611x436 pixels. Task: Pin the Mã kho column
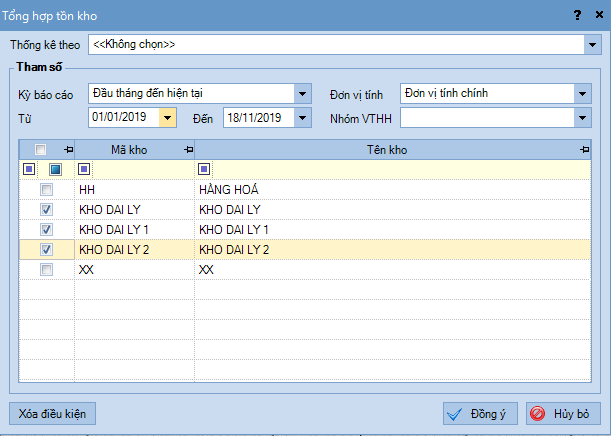pos(189,149)
